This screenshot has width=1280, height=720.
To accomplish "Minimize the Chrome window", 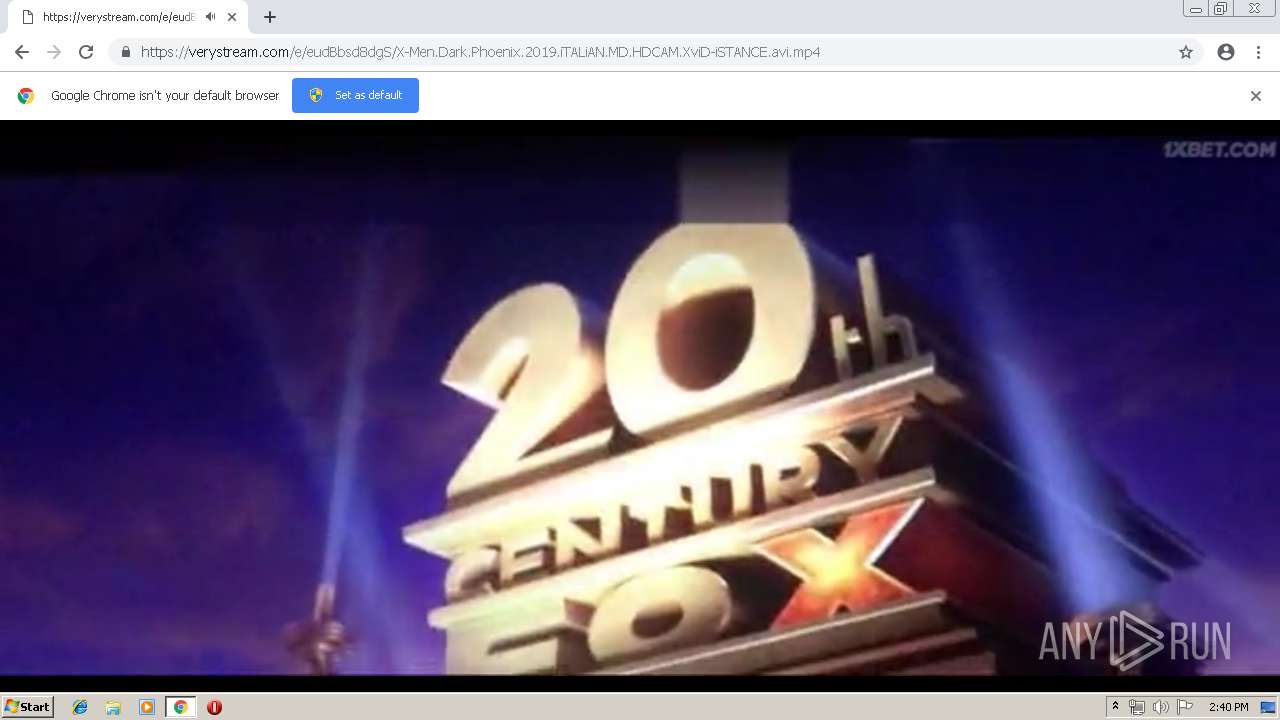I will pyautogui.click(x=1196, y=9).
